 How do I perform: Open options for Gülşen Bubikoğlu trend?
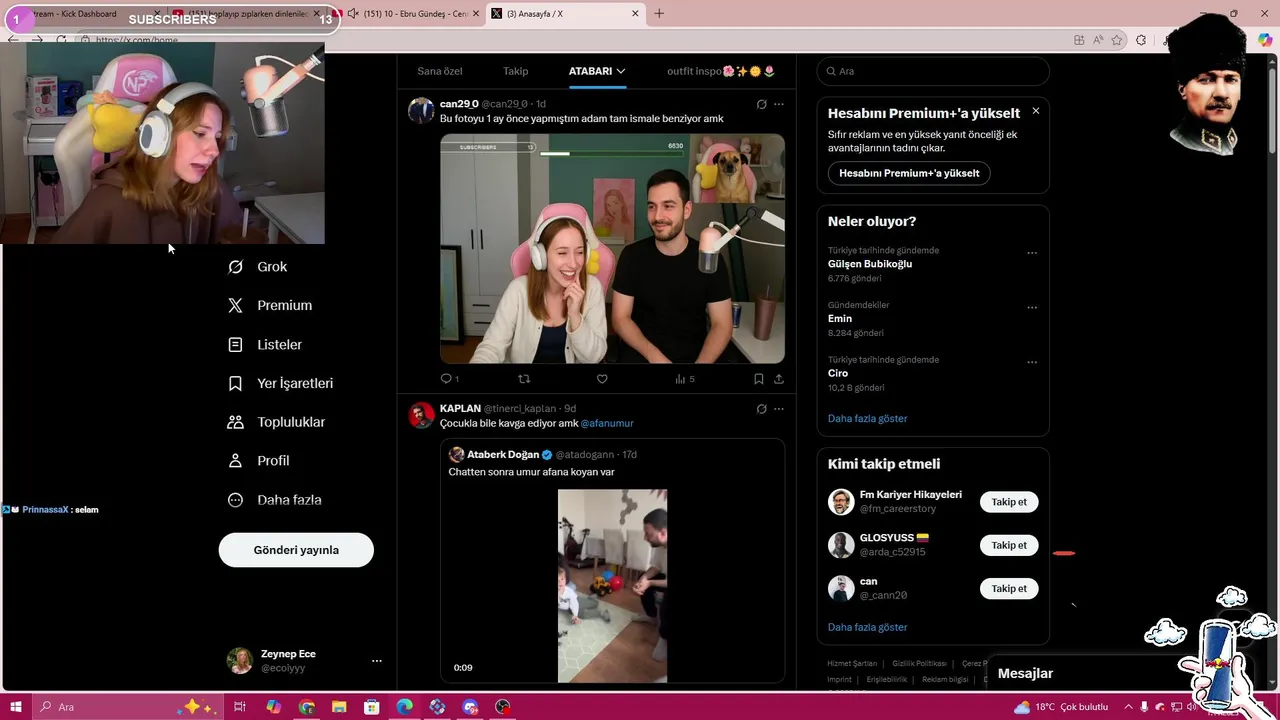pos(1032,253)
